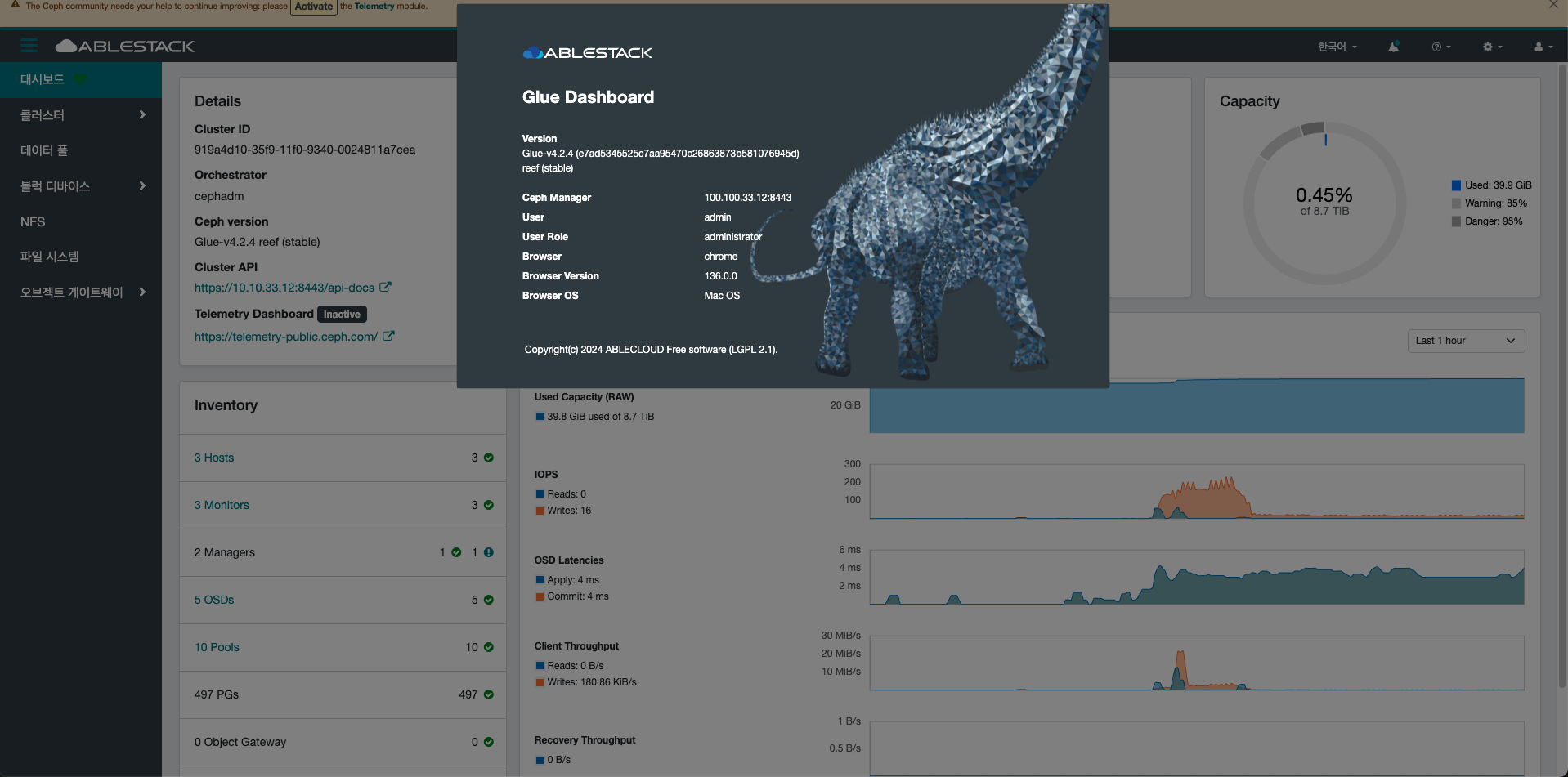Click the Client Throughput Reads legend square
The width and height of the screenshot is (1568, 777).
540,666
